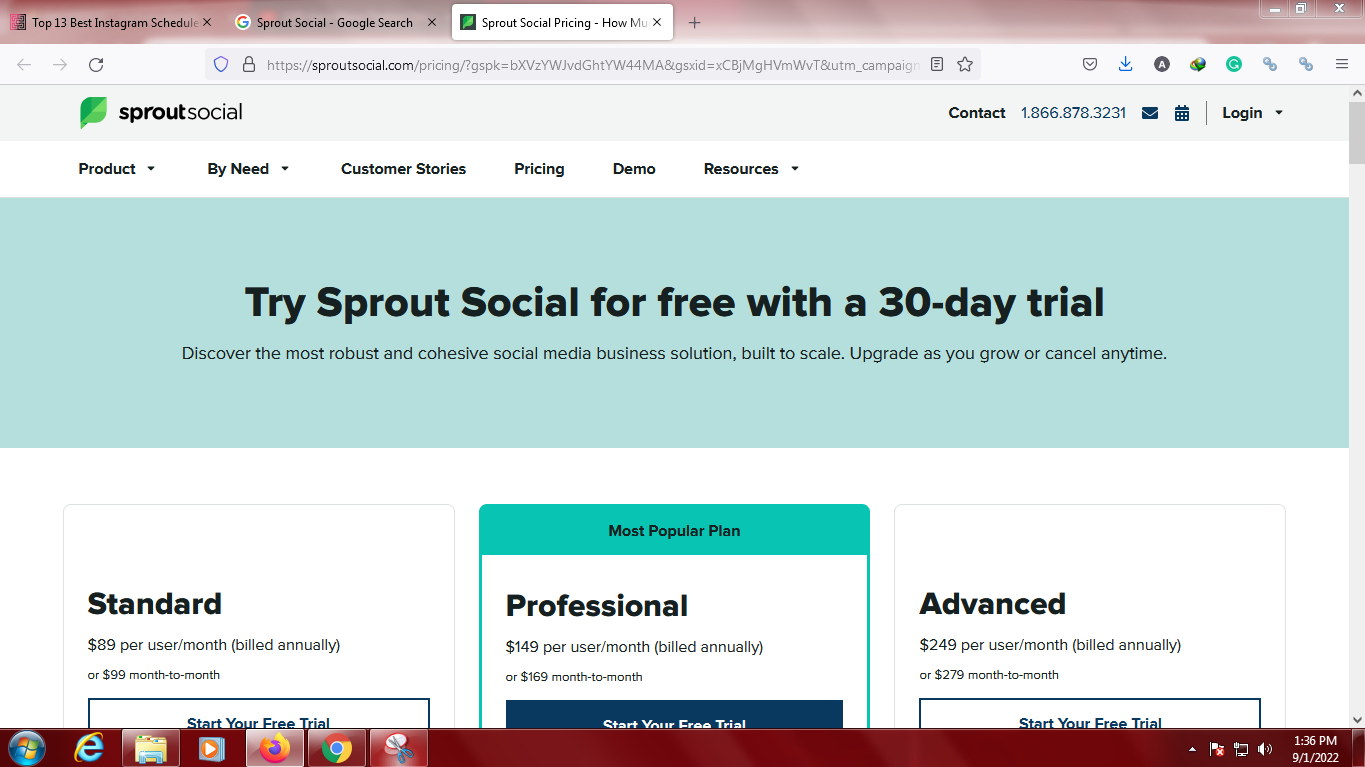Viewport: 1365px width, 767px height.
Task: Toggle reader view icon in address bar
Action: click(937, 64)
